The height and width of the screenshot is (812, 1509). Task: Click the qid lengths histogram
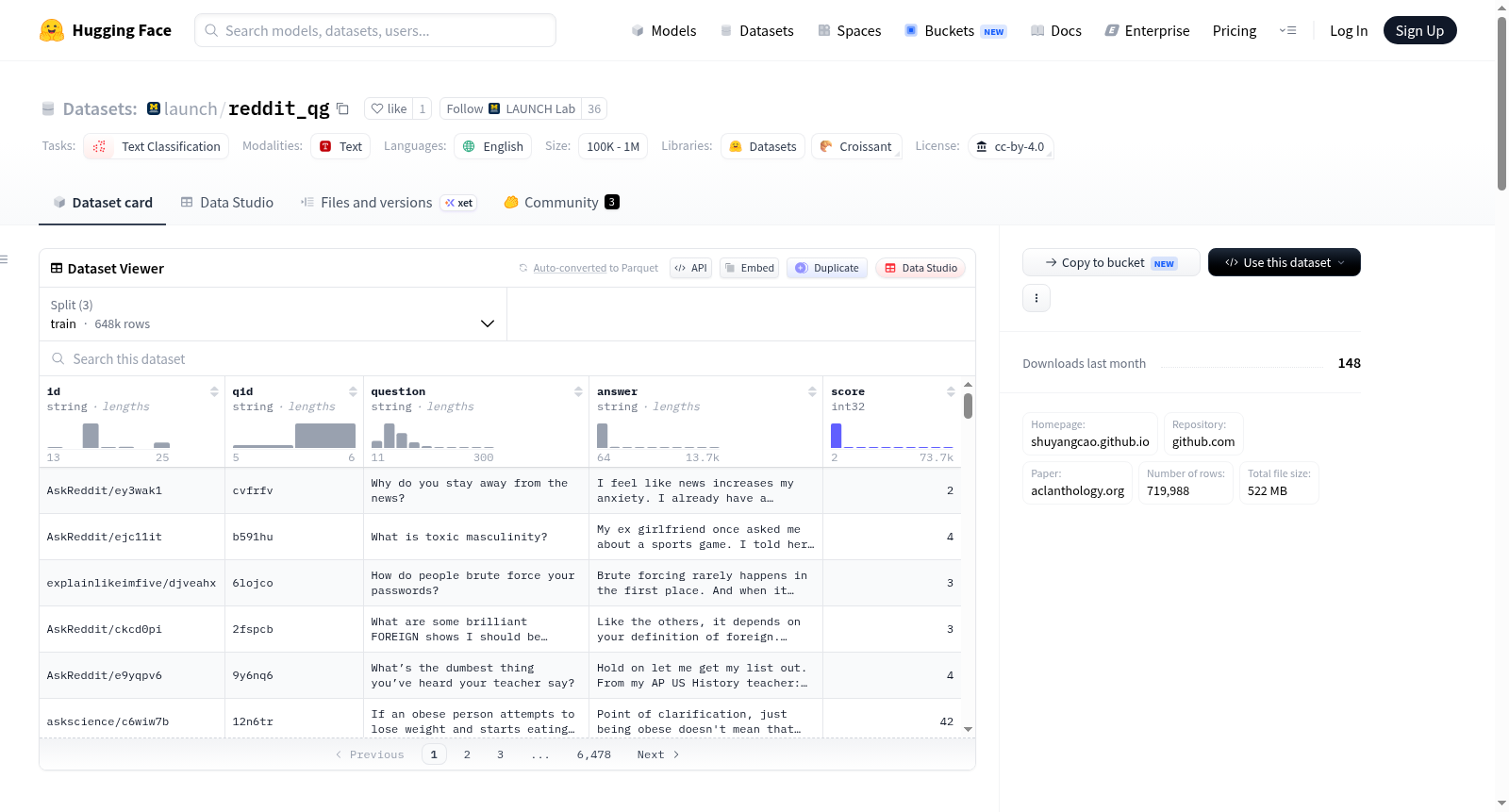[x=294, y=436]
